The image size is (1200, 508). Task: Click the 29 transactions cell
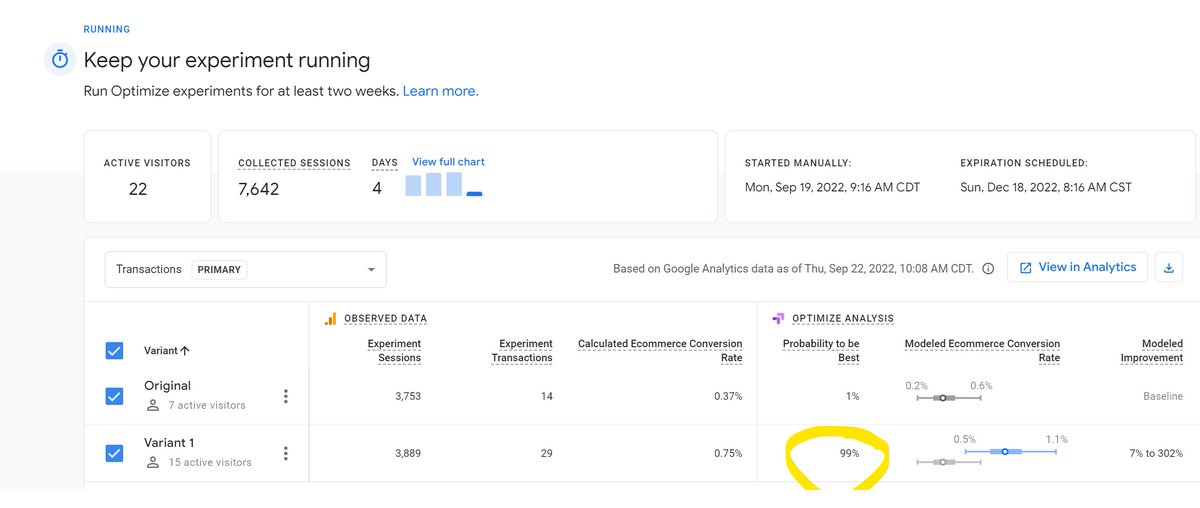546,453
